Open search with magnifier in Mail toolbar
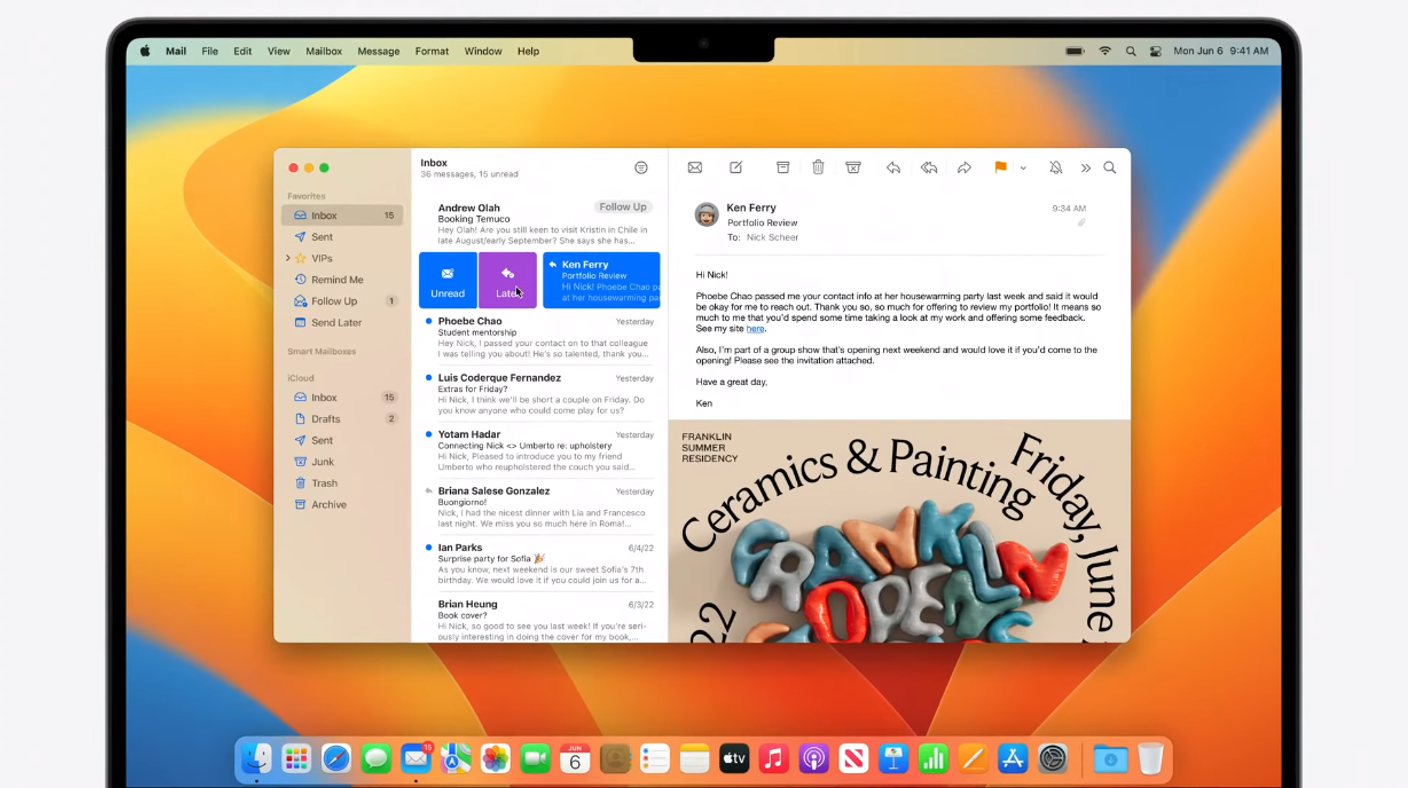The image size is (1408, 788). [1110, 168]
